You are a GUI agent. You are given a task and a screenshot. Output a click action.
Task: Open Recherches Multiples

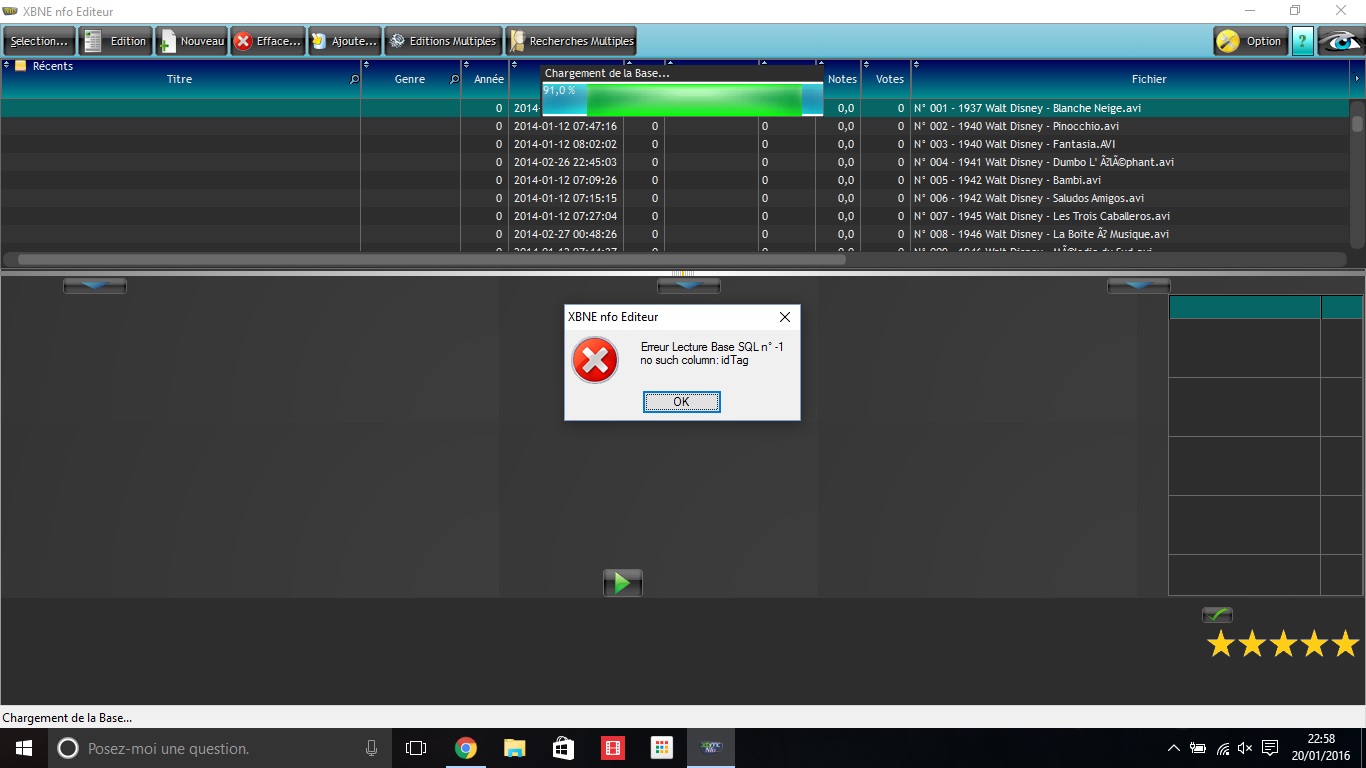point(571,41)
